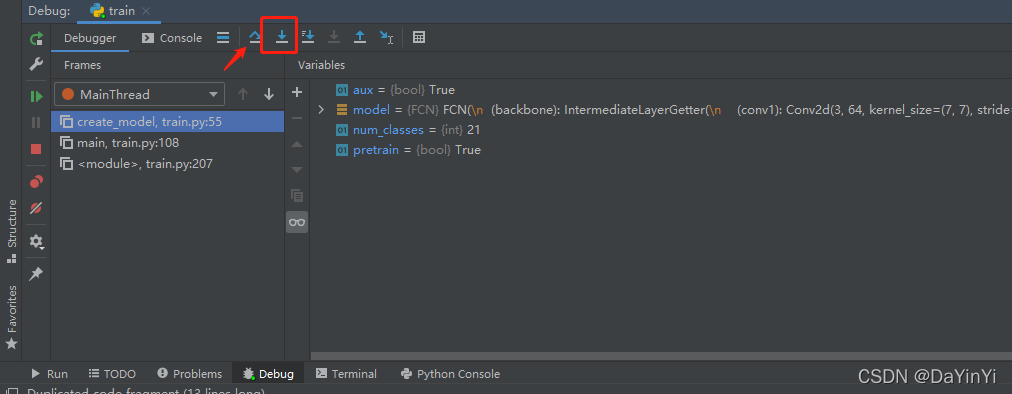This screenshot has width=1012, height=394.
Task: Add new watch with the plus icon
Action: pyautogui.click(x=297, y=92)
